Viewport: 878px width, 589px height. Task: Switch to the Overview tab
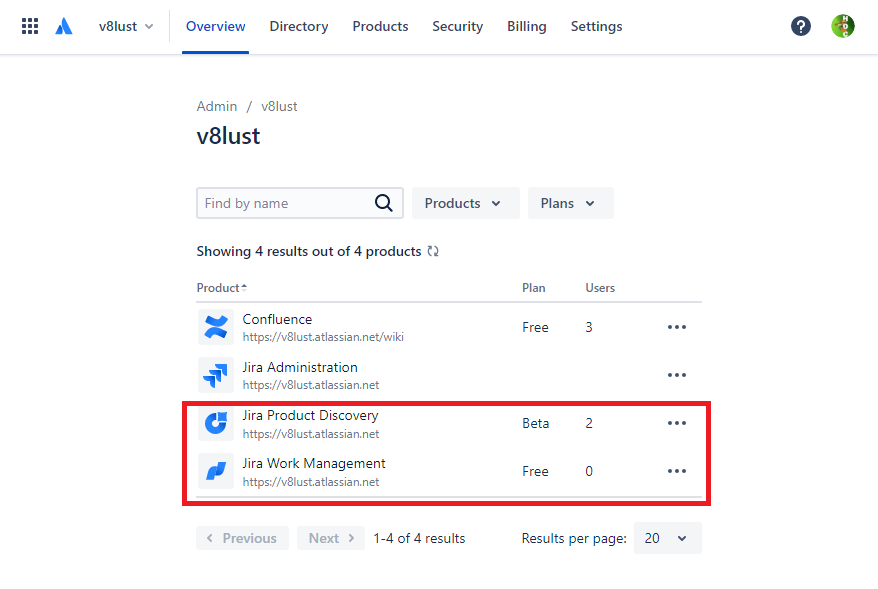tap(216, 26)
